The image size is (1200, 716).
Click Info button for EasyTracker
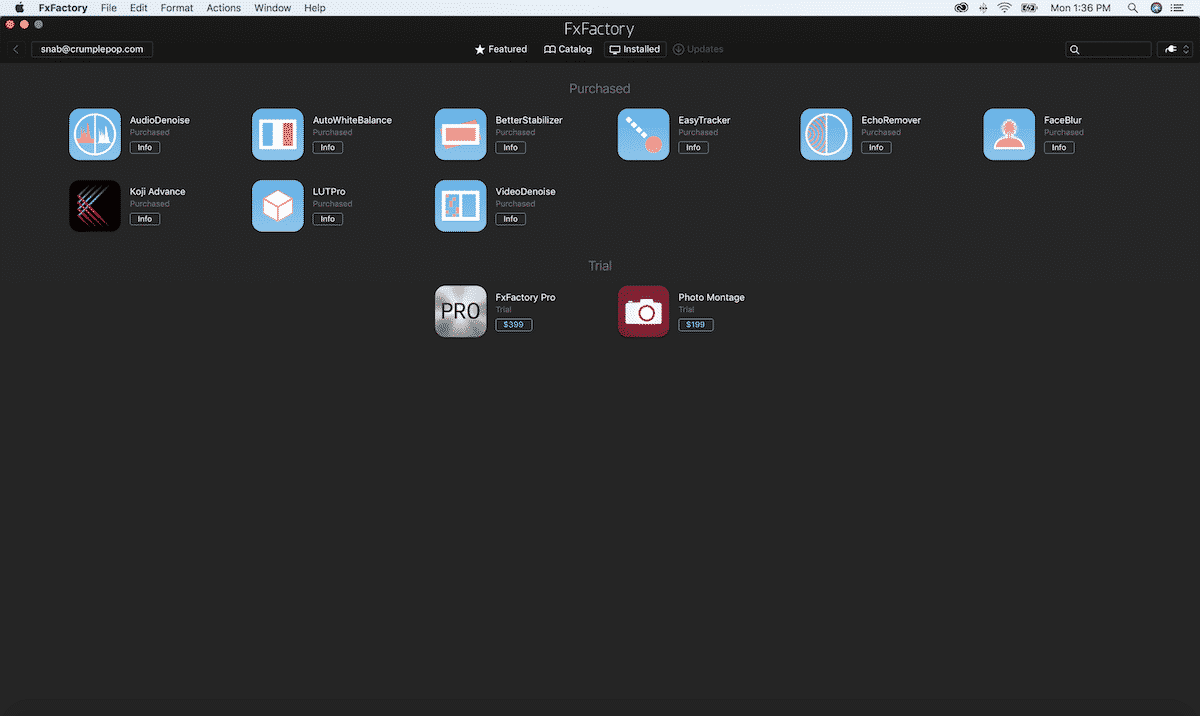(x=694, y=147)
